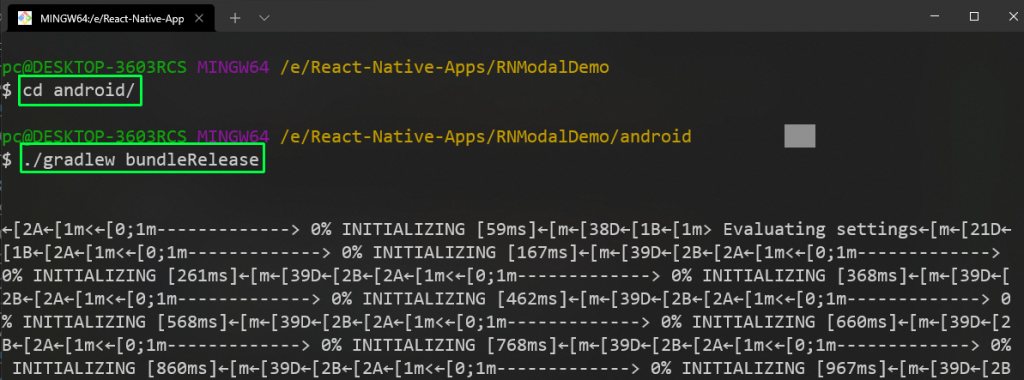Click '[768ms]' timing in output
Image resolution: width=1024 pixels, height=380 pixels.
pos(523,344)
